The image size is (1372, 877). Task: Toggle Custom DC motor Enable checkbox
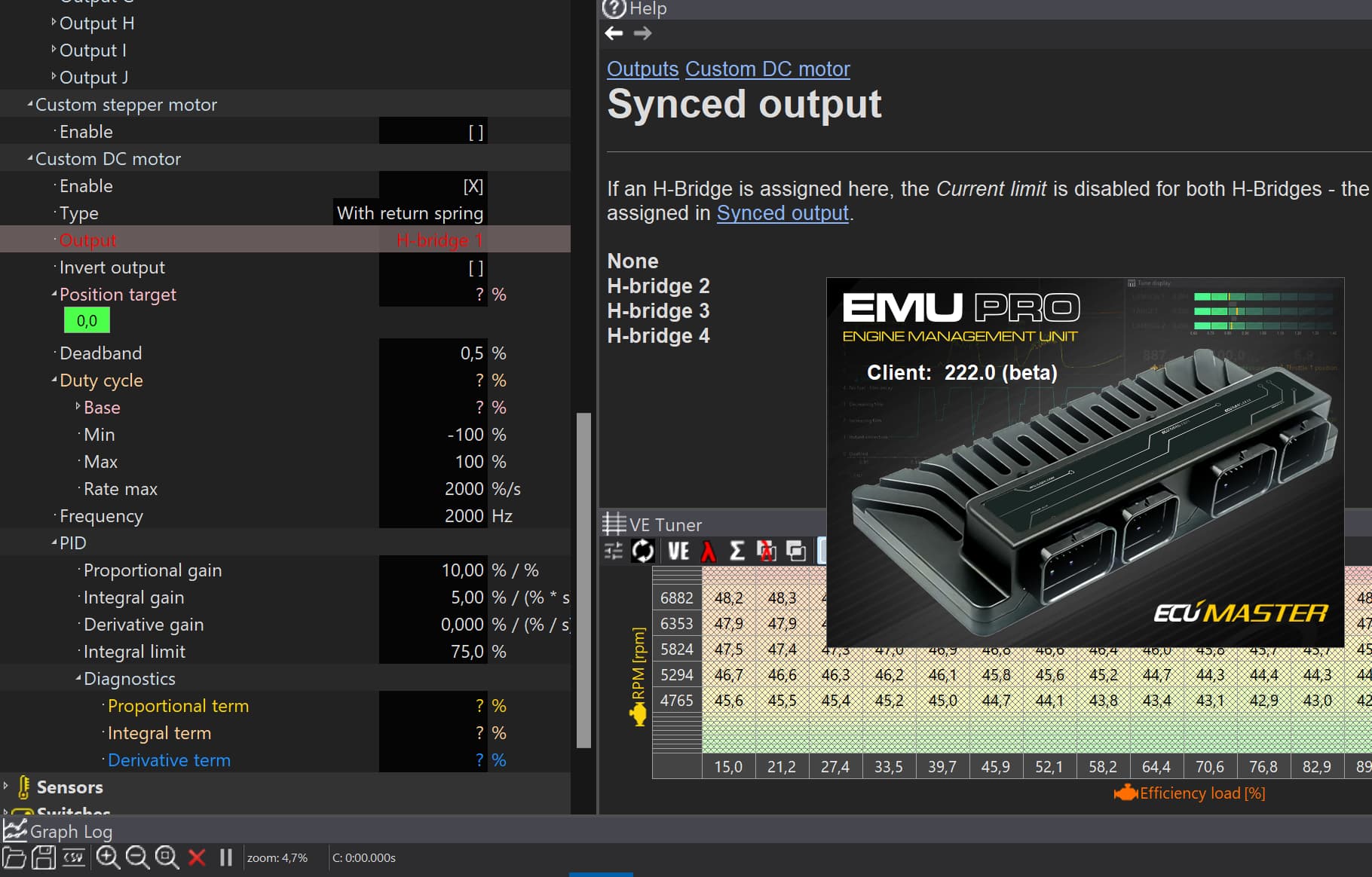click(473, 186)
